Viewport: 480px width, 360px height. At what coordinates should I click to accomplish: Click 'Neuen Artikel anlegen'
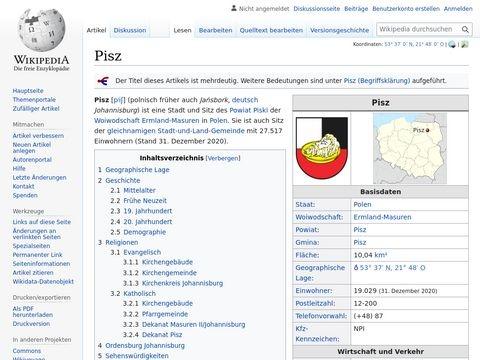32,148
